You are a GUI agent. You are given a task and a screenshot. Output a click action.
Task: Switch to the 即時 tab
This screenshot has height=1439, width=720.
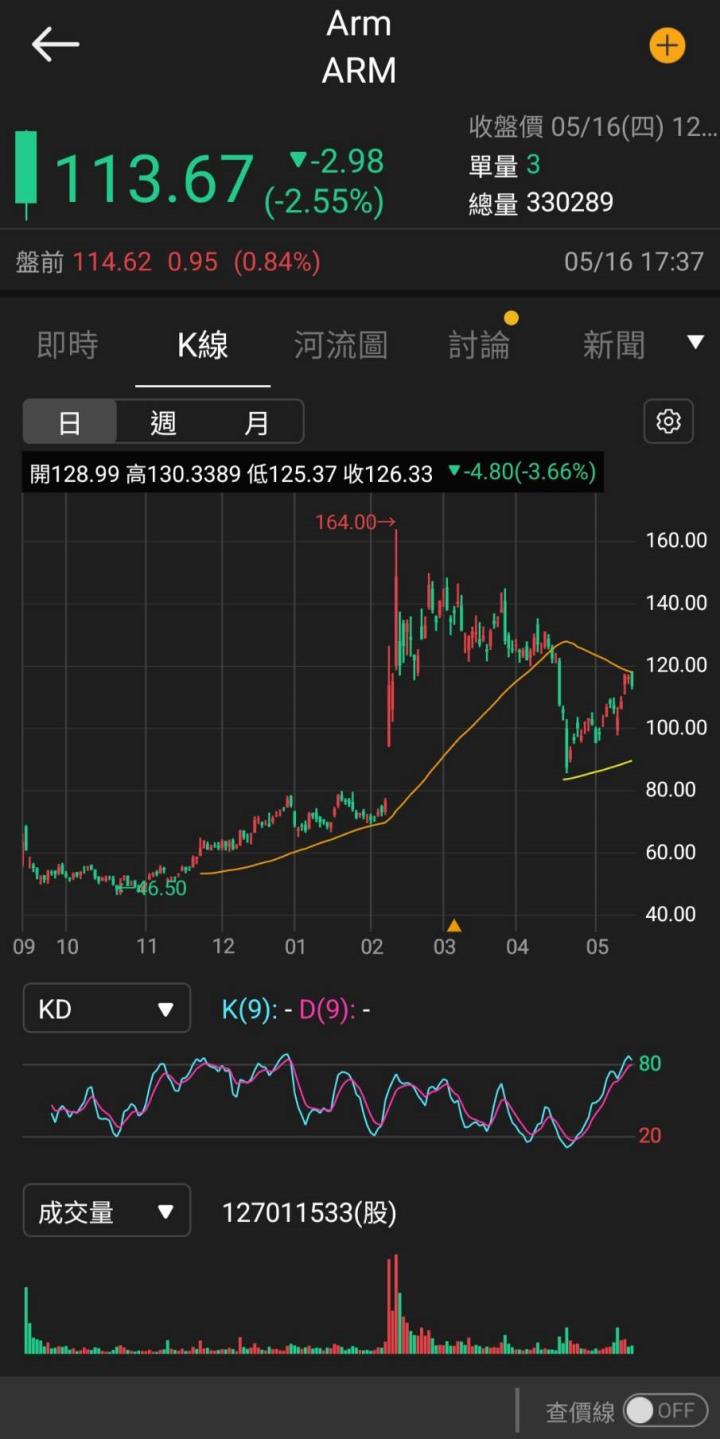point(68,345)
